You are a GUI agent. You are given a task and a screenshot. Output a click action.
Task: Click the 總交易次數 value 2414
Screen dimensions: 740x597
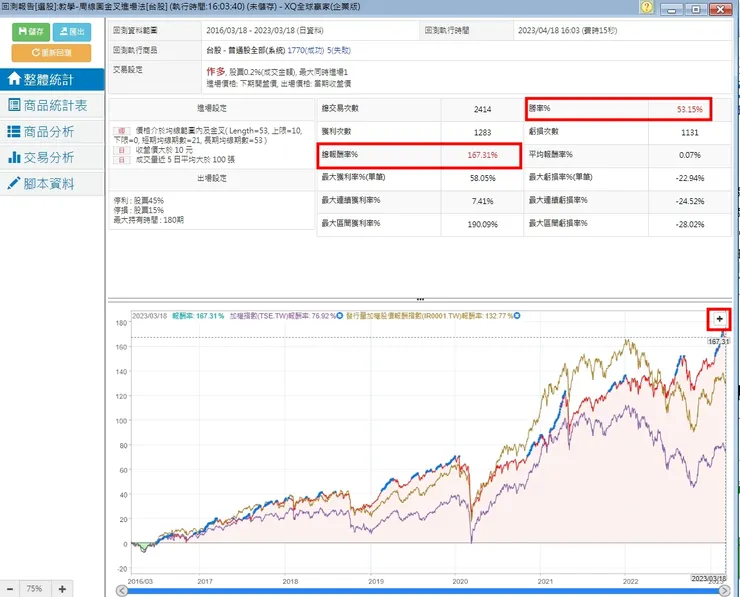[x=482, y=109]
